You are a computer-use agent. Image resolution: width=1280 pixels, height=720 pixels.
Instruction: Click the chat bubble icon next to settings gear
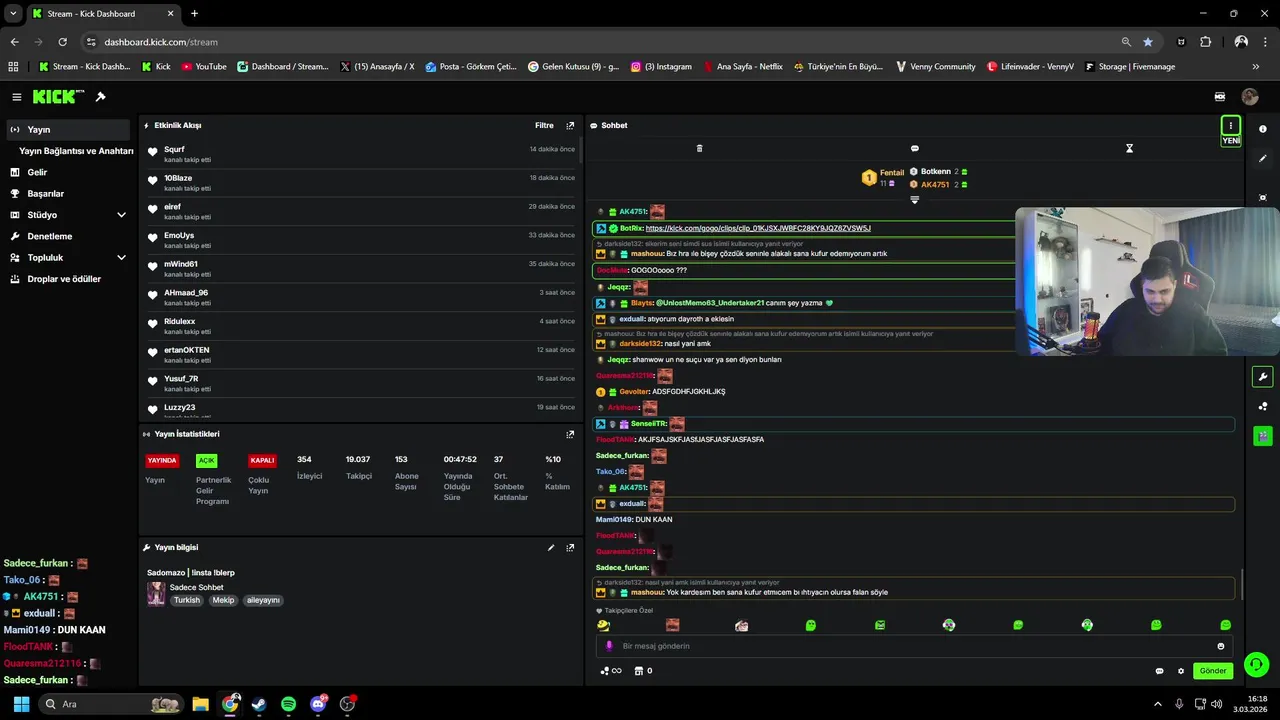click(x=1160, y=671)
